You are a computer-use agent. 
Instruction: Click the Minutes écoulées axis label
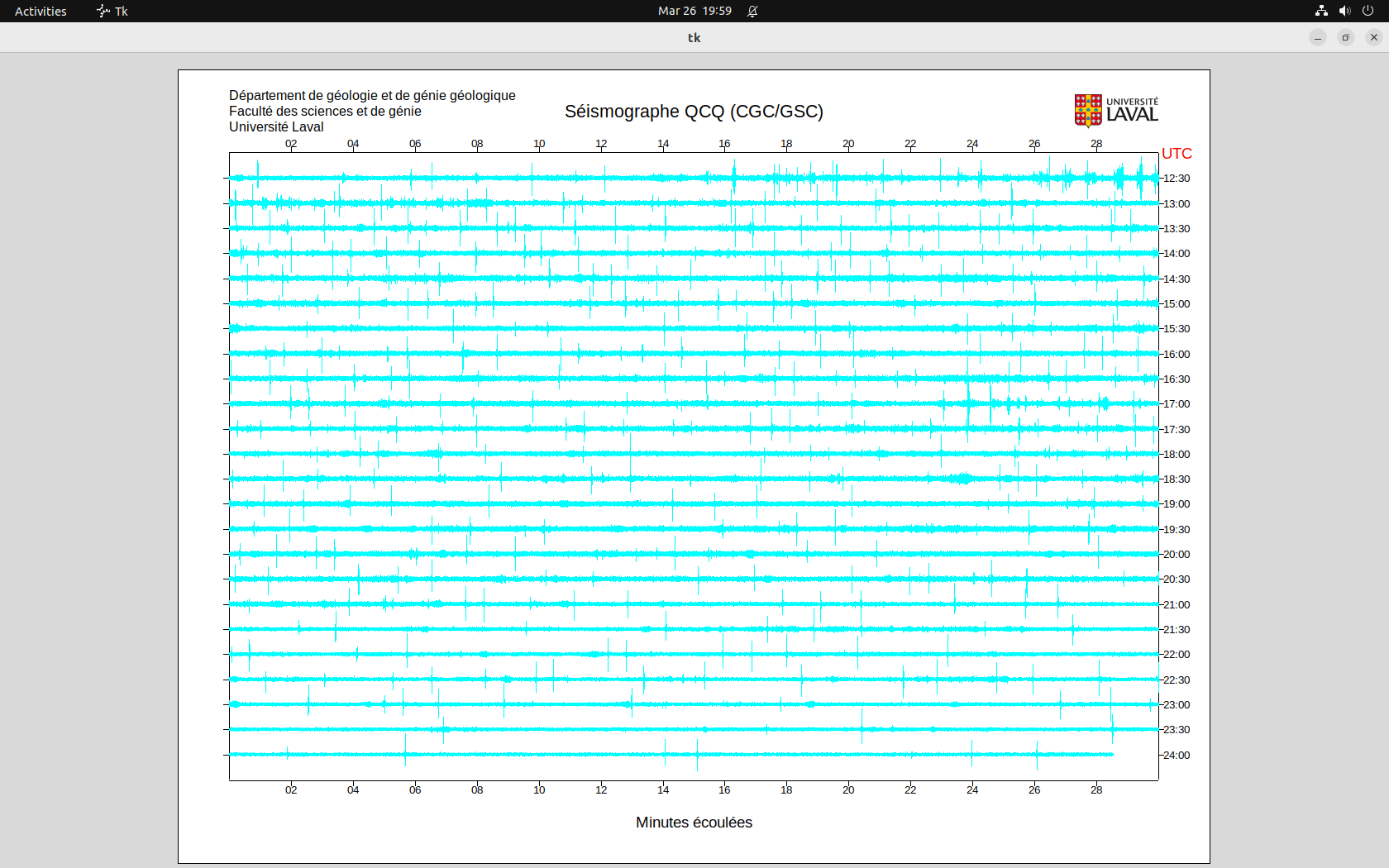[694, 823]
